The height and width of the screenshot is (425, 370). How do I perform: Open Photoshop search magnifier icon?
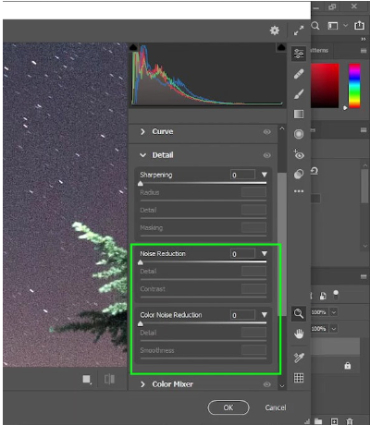pos(315,26)
